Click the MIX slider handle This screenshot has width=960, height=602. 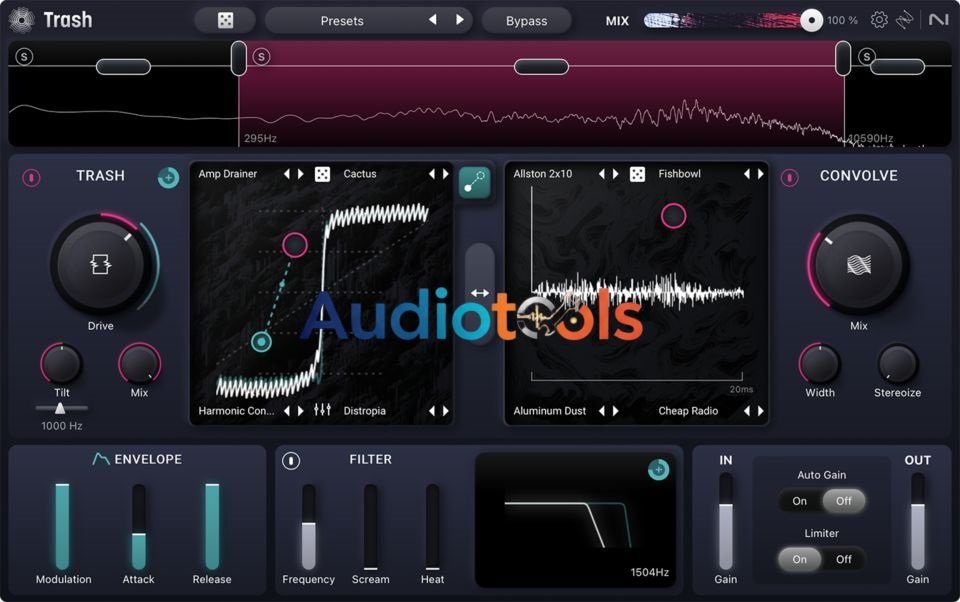(x=809, y=18)
